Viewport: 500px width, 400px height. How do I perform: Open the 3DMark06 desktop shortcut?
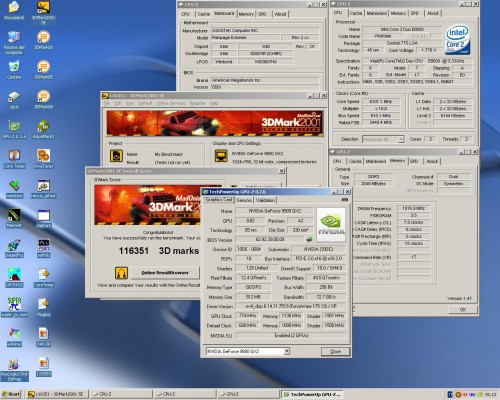[43, 99]
